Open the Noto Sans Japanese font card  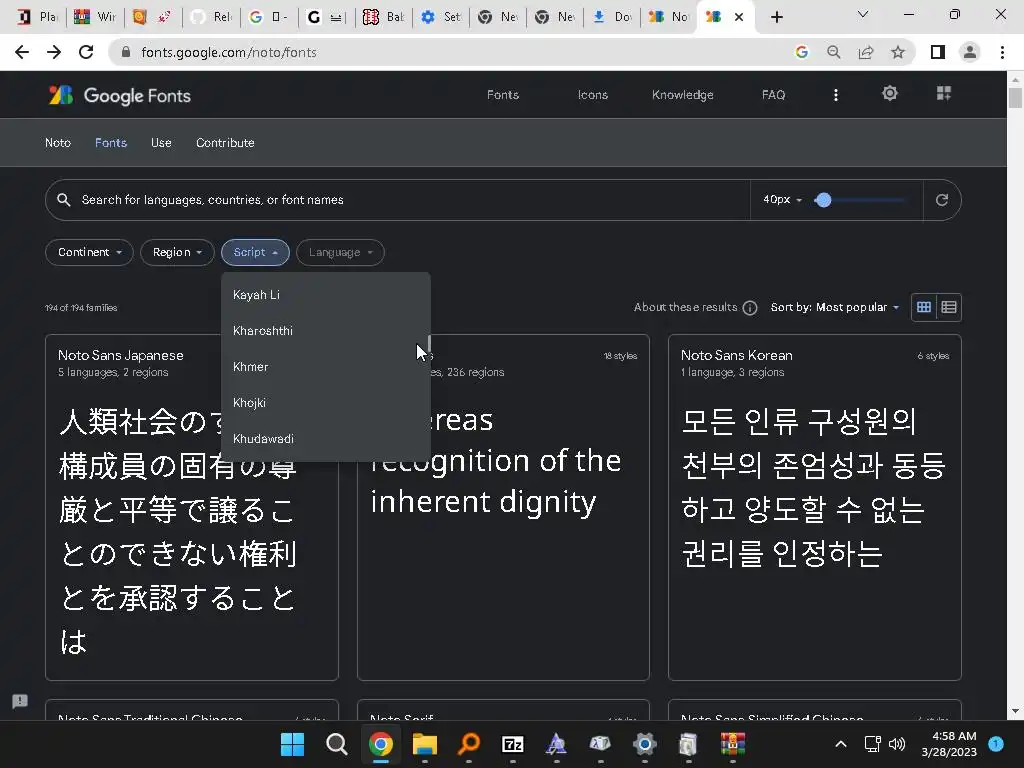(192, 507)
